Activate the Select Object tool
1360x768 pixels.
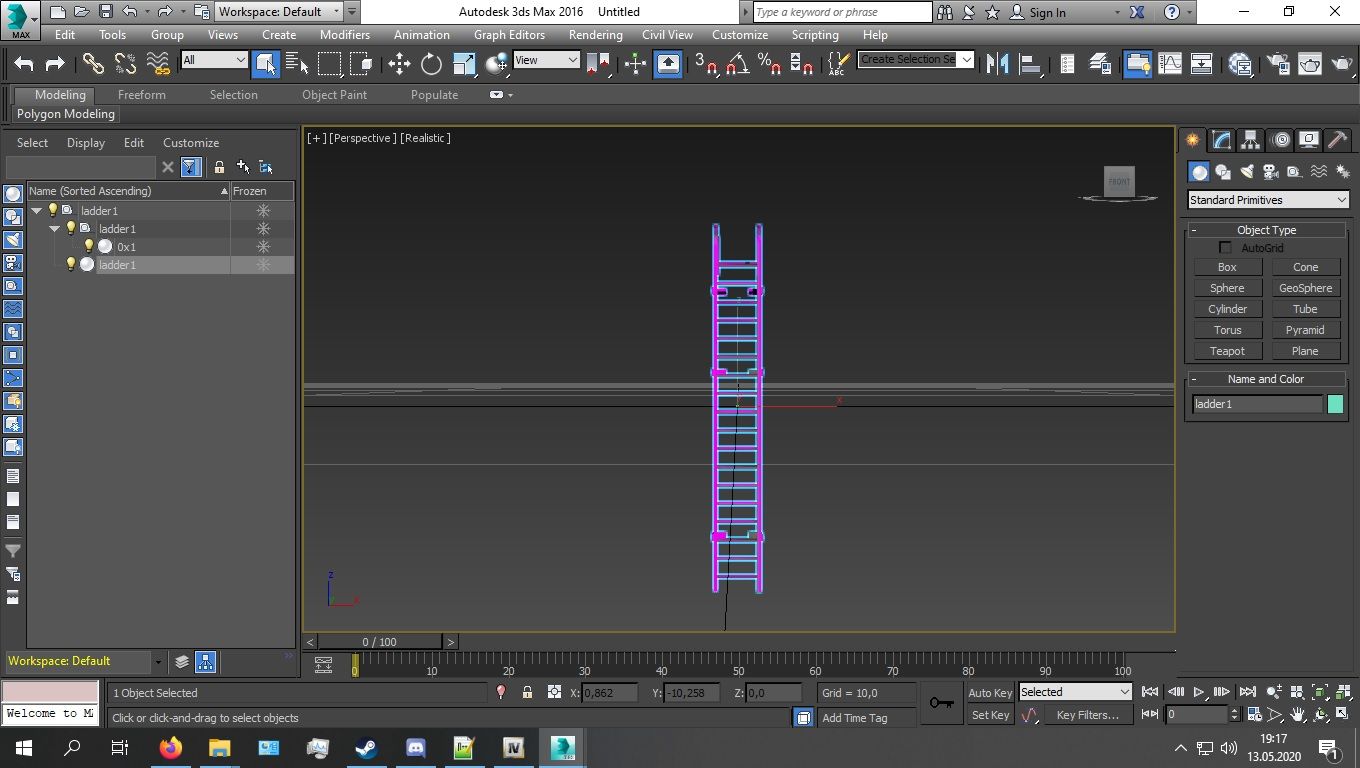click(x=266, y=64)
